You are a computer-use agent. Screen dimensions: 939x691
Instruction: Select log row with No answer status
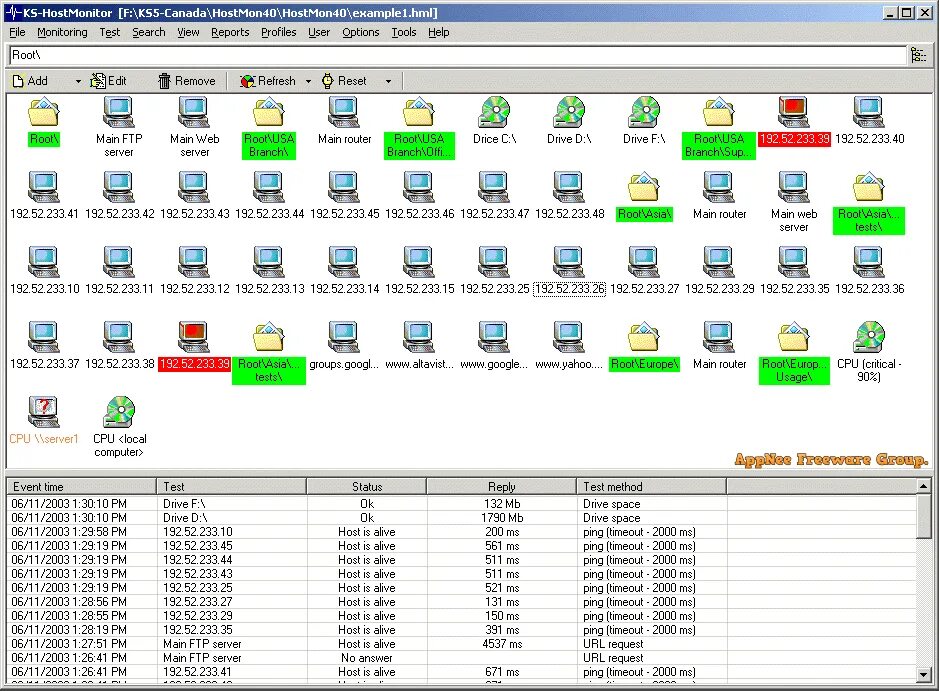click(x=462, y=657)
